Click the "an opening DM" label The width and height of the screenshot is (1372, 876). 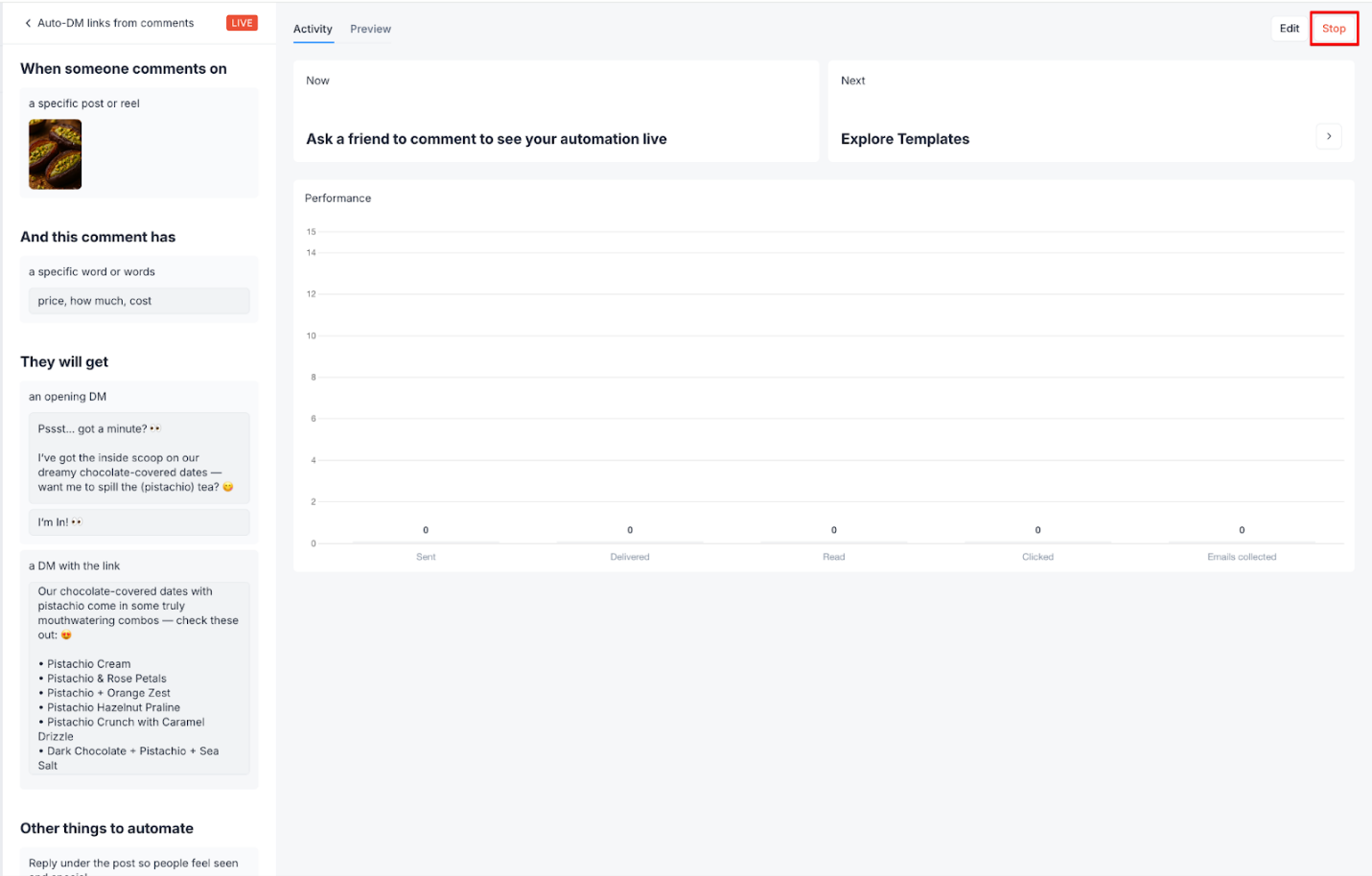pyautogui.click(x=67, y=397)
